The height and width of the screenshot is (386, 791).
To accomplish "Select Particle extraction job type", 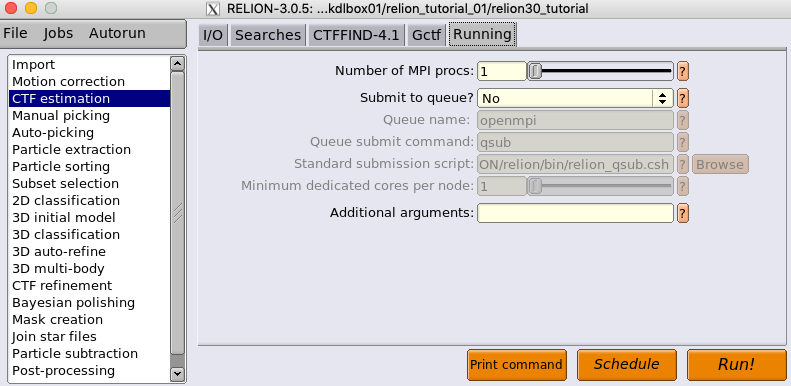I will (x=89, y=149).
